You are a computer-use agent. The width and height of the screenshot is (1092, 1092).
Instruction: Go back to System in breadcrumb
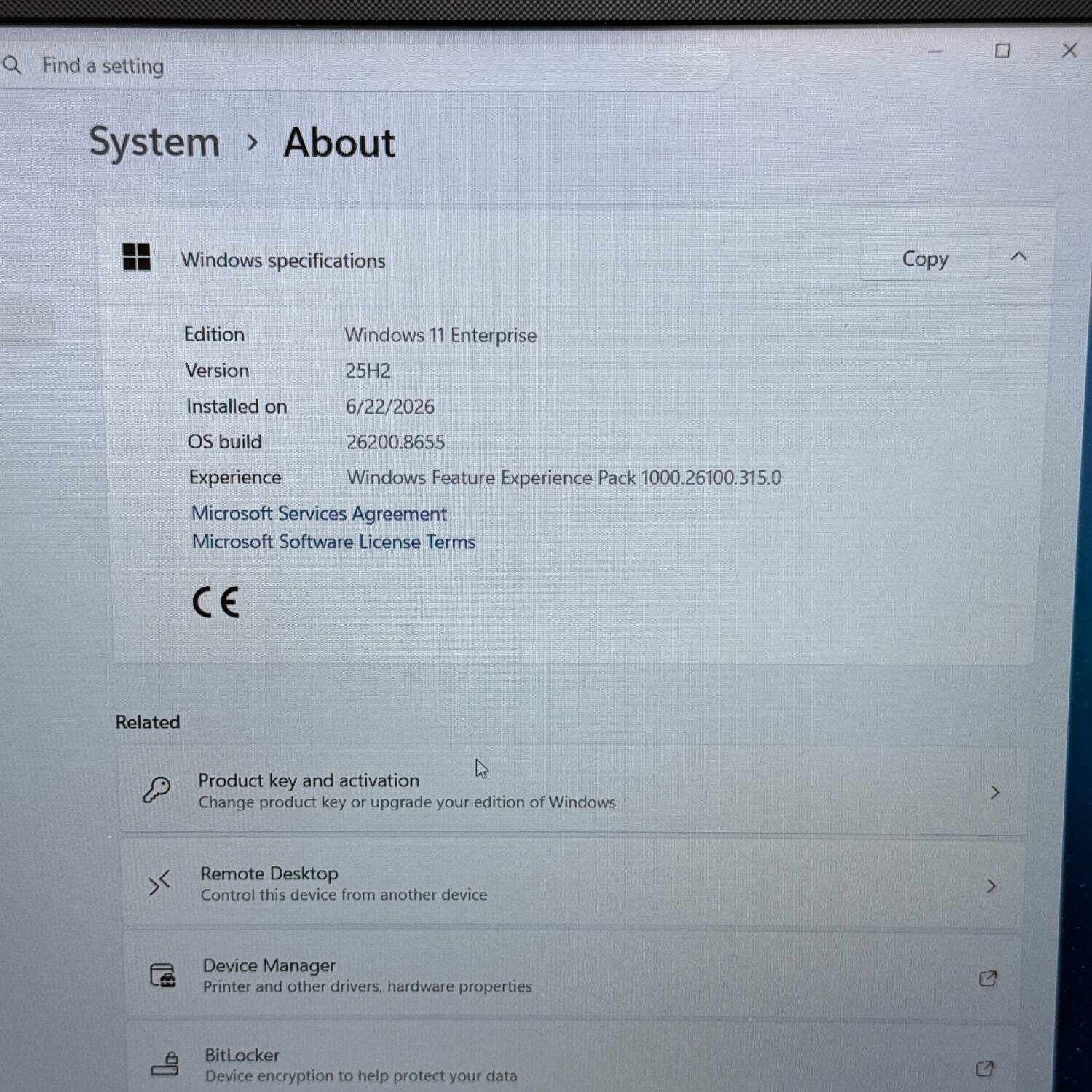tap(154, 142)
